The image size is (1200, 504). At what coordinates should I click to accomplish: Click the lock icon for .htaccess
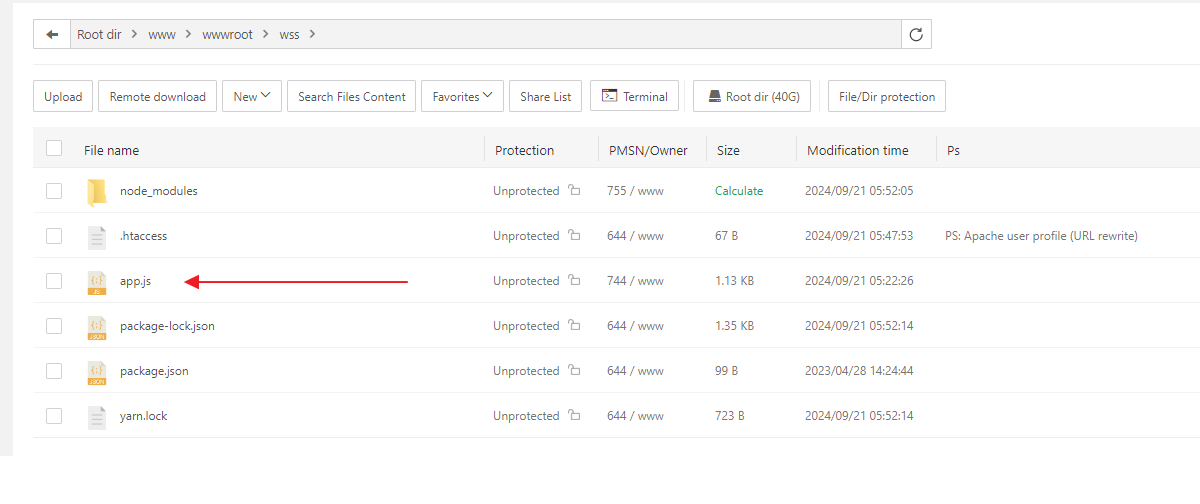[573, 236]
